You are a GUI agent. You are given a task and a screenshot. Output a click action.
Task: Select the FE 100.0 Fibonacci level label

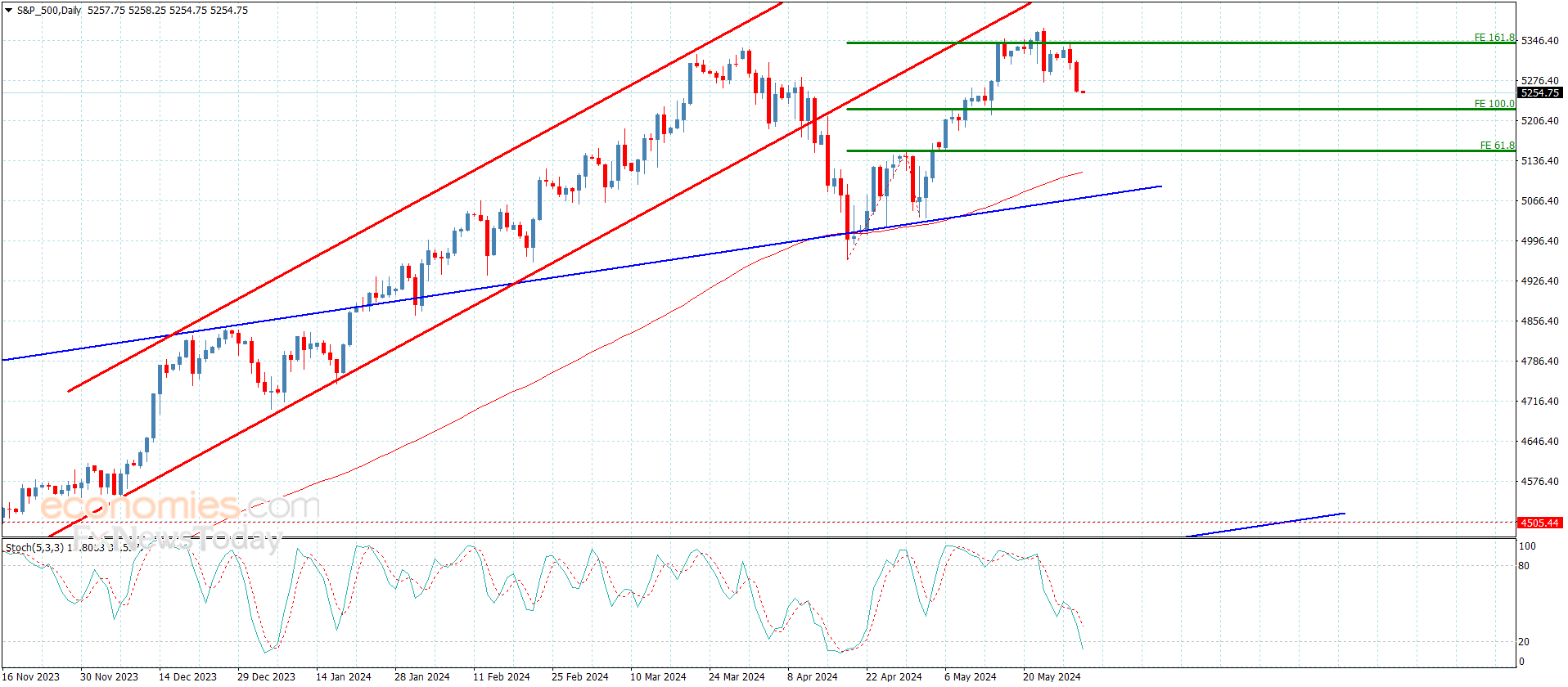[1494, 104]
